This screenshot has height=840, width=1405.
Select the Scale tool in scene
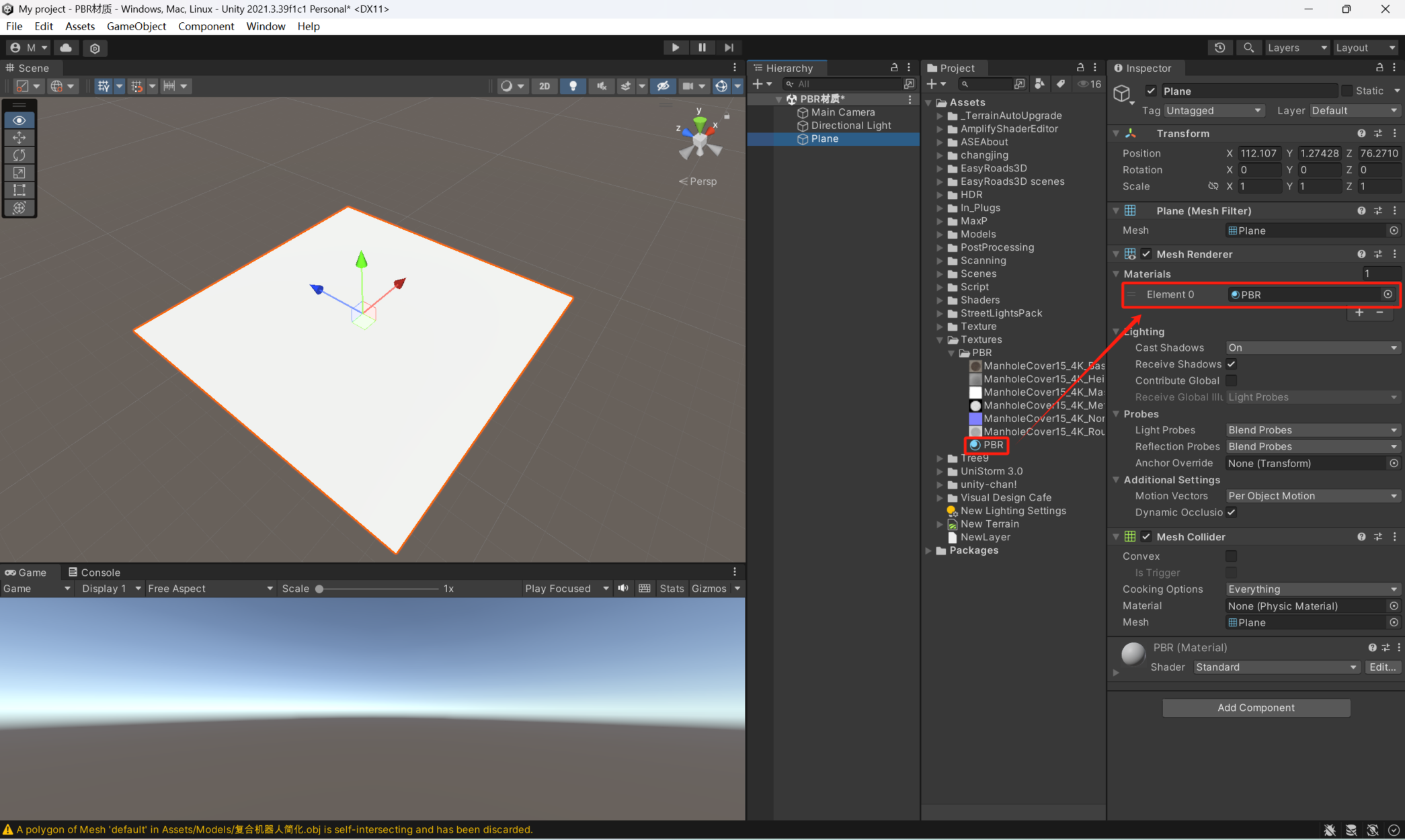coord(19,173)
